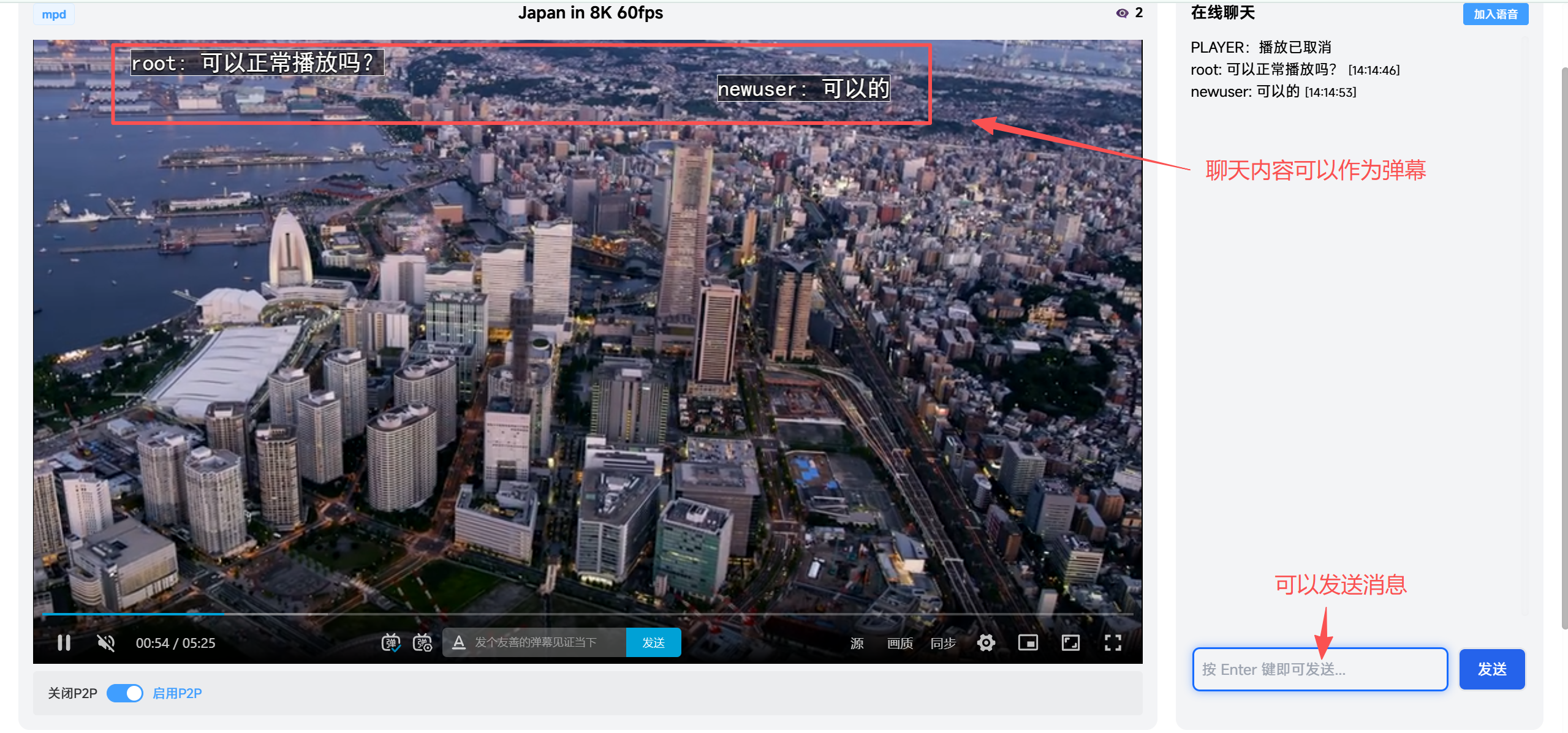Toggle web fullscreen mode icon
Image resolution: width=1568 pixels, height=733 pixels.
[1070, 642]
